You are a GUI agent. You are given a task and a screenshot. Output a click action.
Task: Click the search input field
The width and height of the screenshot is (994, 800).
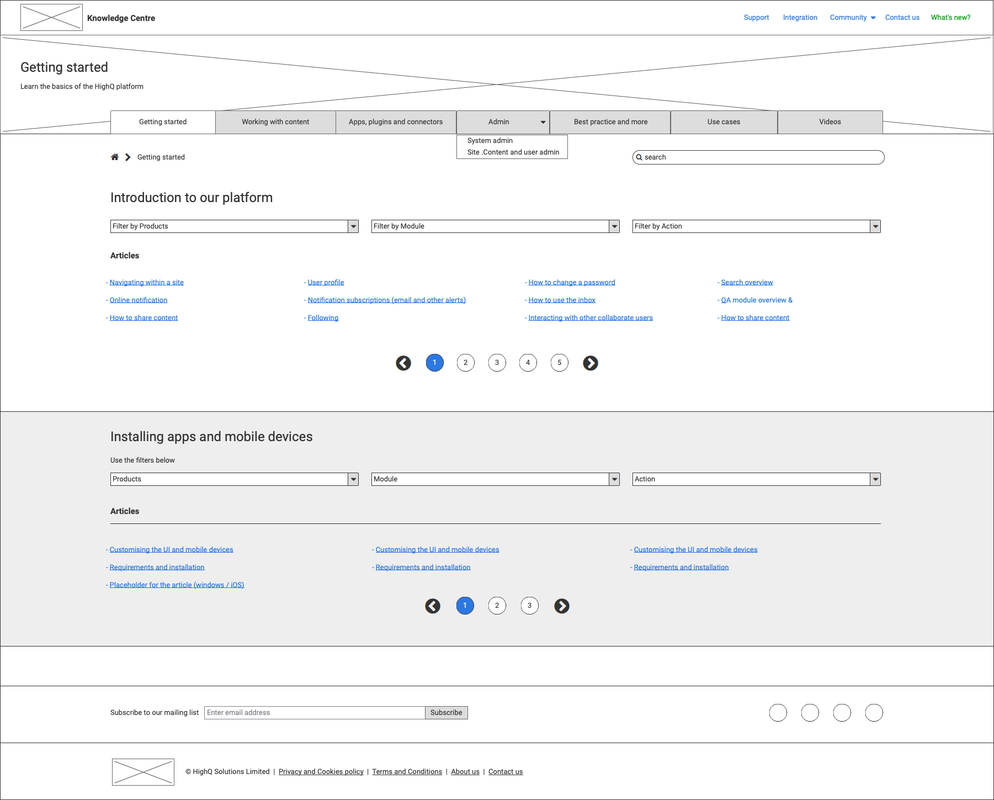(760, 157)
